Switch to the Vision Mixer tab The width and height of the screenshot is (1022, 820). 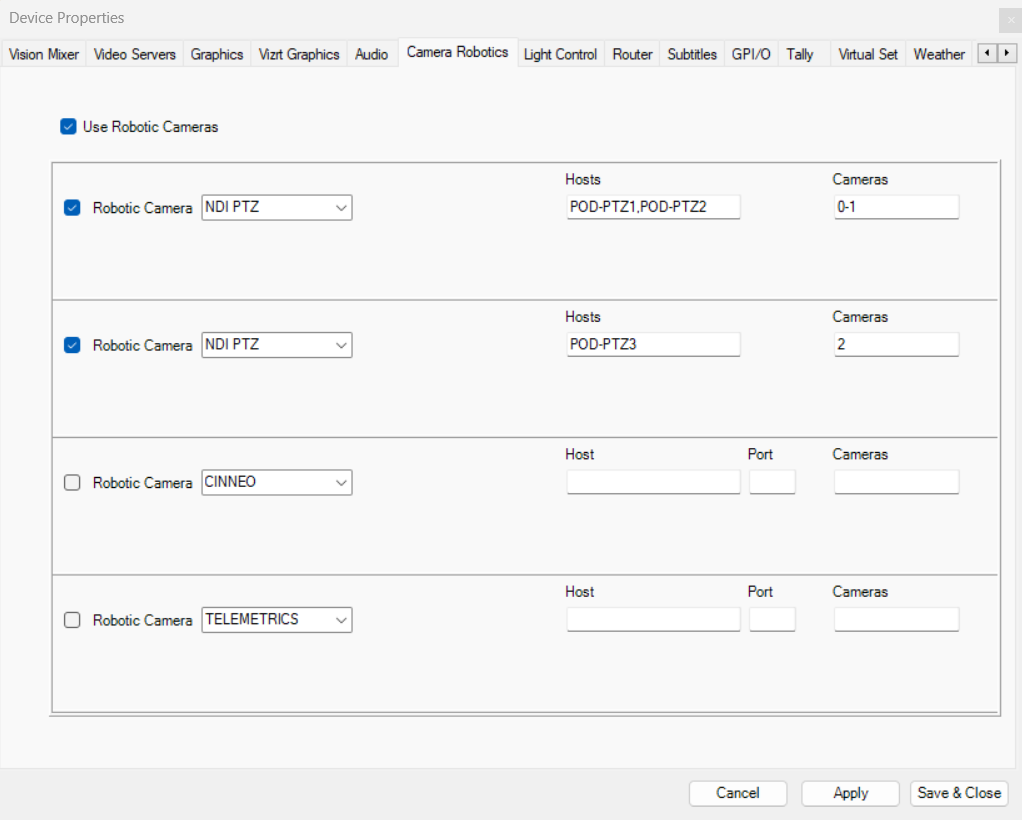(x=44, y=55)
